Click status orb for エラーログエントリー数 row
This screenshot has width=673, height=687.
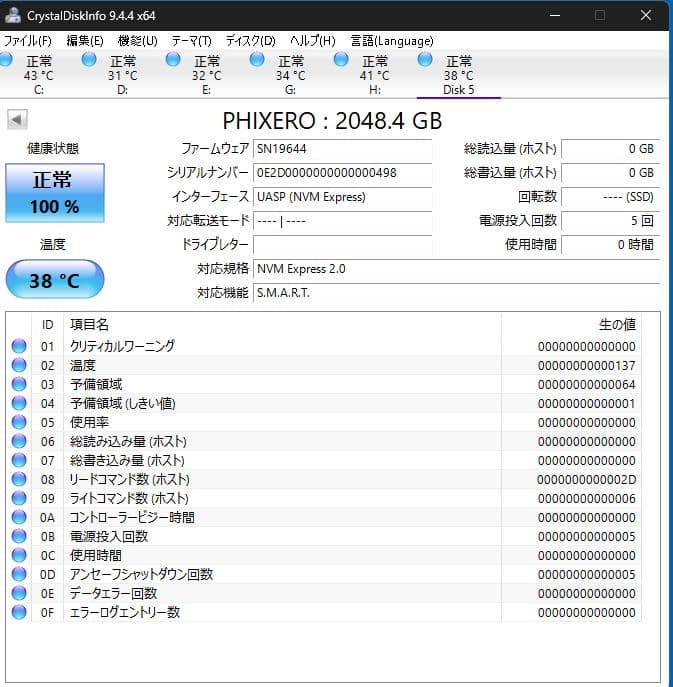coord(19,612)
